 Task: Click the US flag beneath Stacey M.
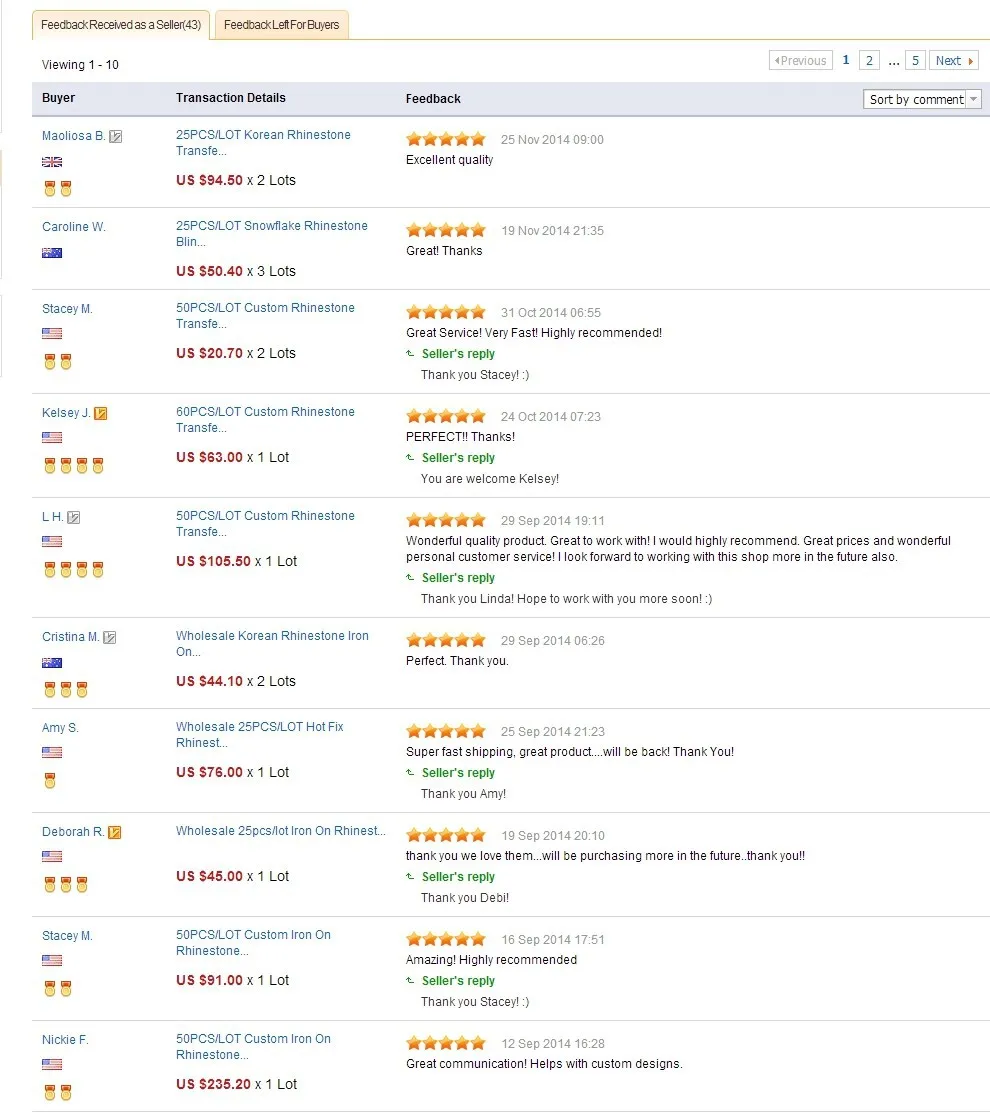[x=51, y=331]
